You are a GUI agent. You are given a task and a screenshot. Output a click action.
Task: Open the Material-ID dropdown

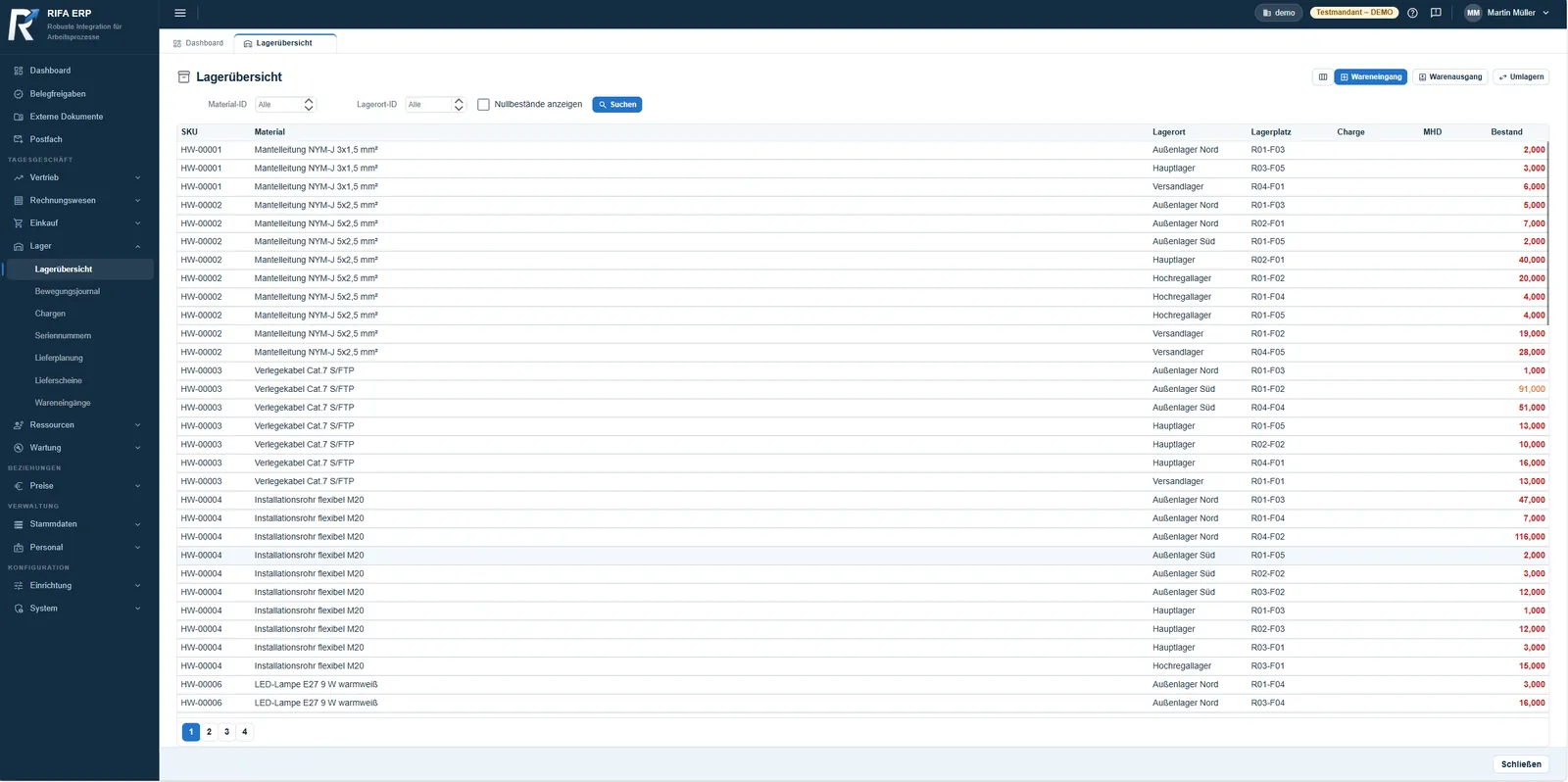click(285, 104)
